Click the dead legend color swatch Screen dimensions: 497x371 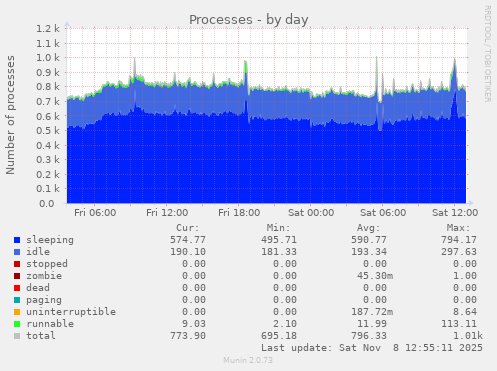pyautogui.click(x=17, y=288)
